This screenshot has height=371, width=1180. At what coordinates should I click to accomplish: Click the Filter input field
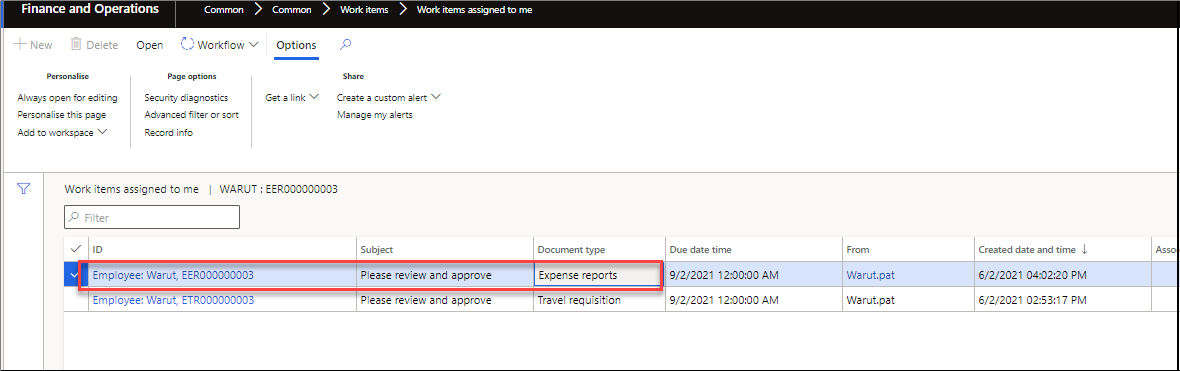(152, 217)
